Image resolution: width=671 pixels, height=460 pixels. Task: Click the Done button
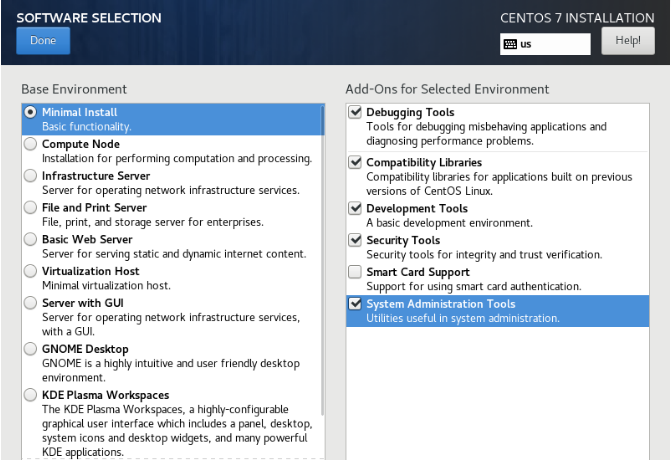[x=43, y=41]
